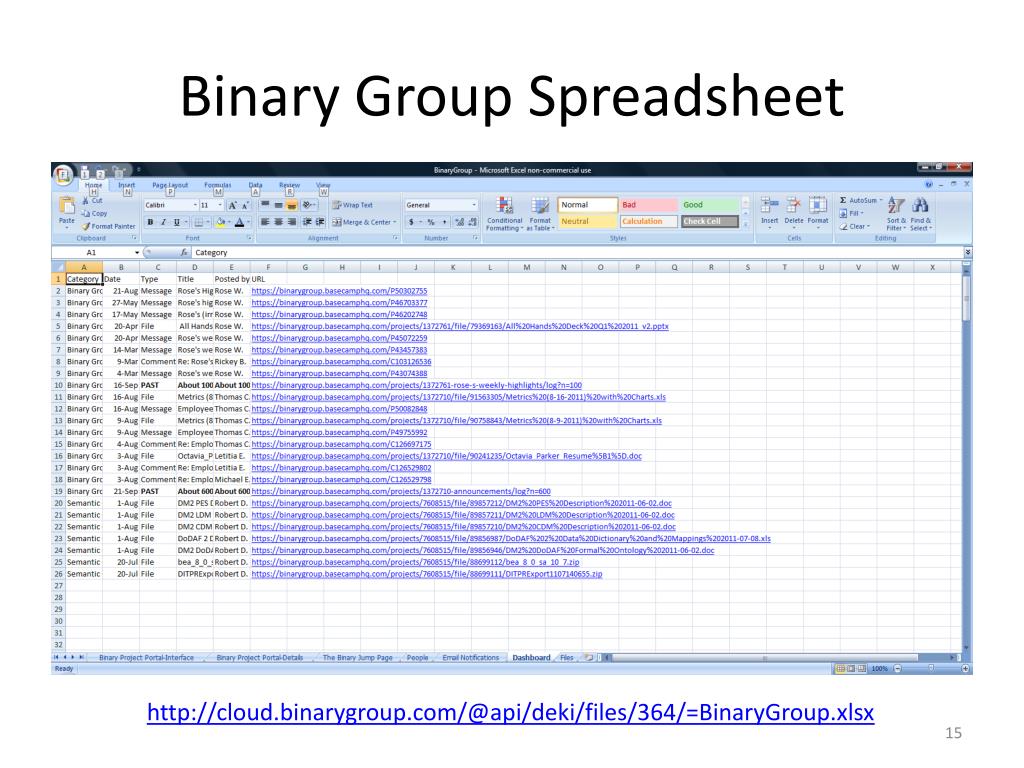Toggle Align Text Right

(292, 222)
